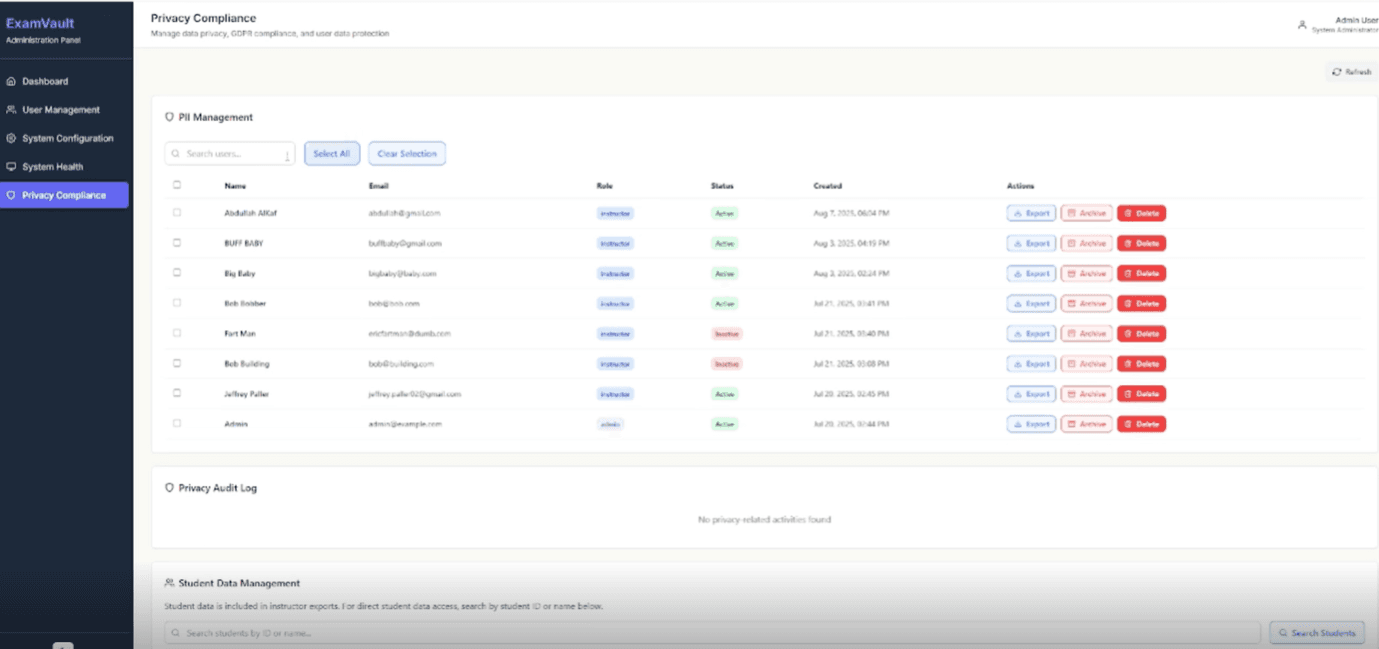Export data for Bob Bobber
The width and height of the screenshot is (1379, 649).
coord(1031,304)
